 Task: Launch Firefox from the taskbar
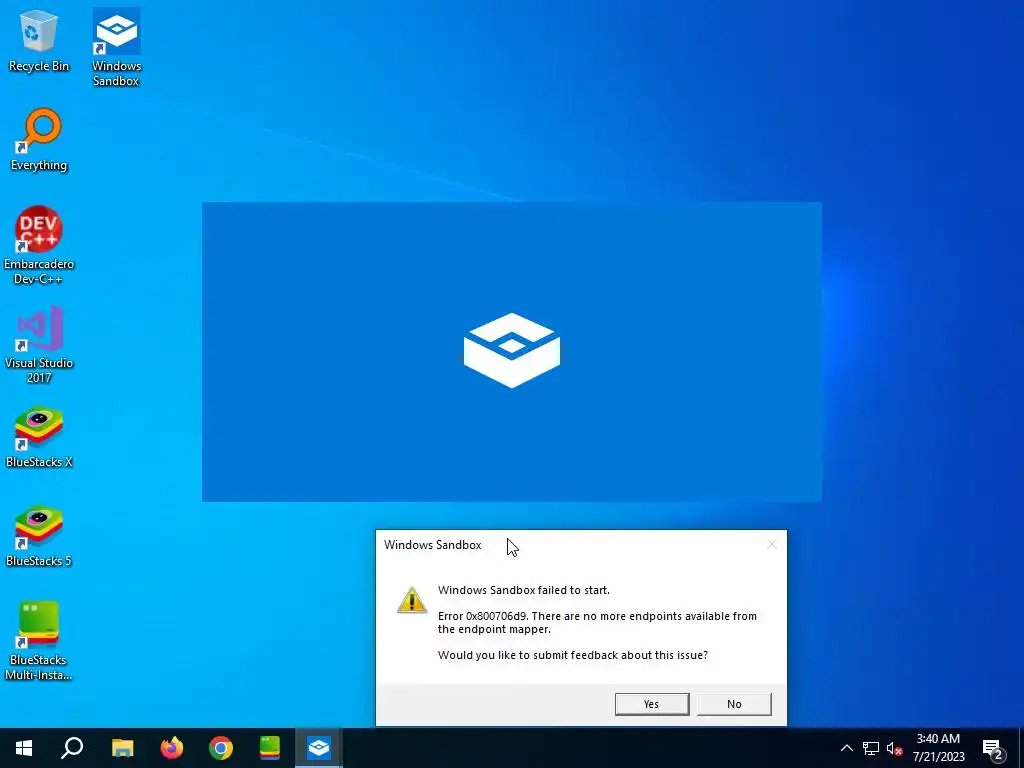pyautogui.click(x=172, y=748)
